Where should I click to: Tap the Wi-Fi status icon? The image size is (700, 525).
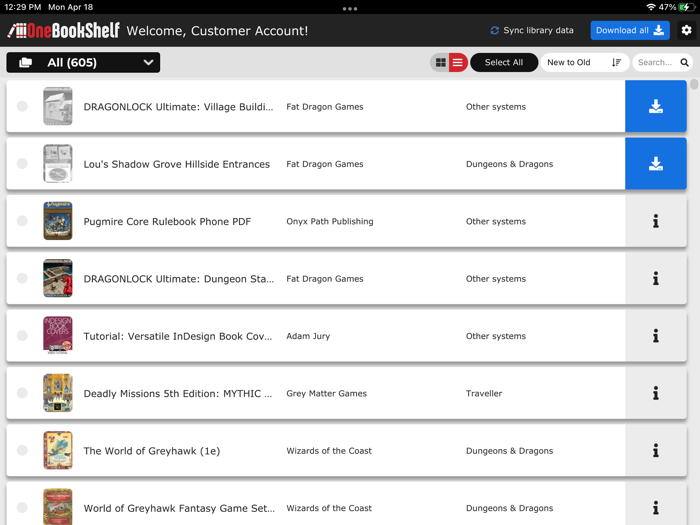(x=651, y=7)
